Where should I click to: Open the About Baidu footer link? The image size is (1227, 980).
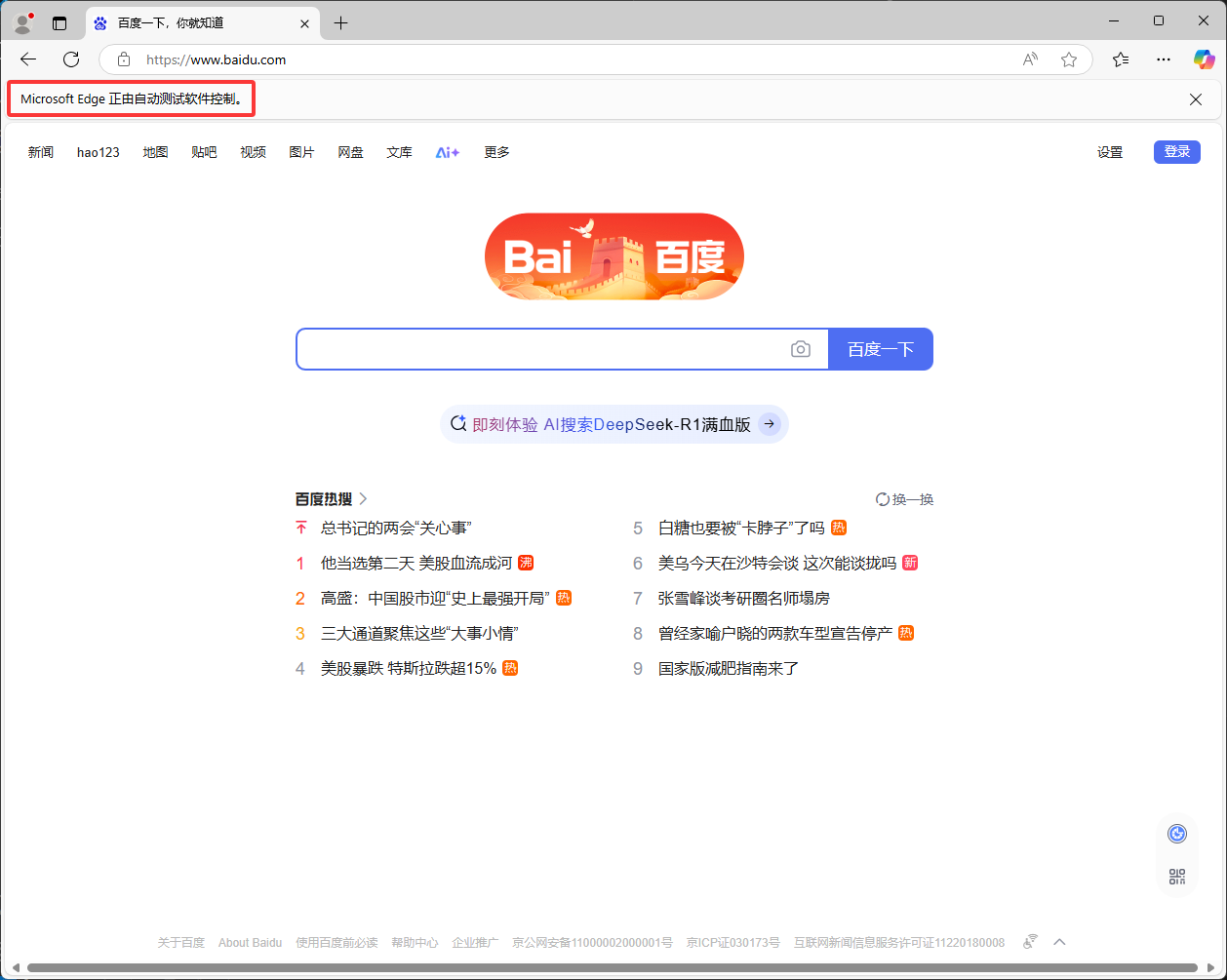(250, 943)
